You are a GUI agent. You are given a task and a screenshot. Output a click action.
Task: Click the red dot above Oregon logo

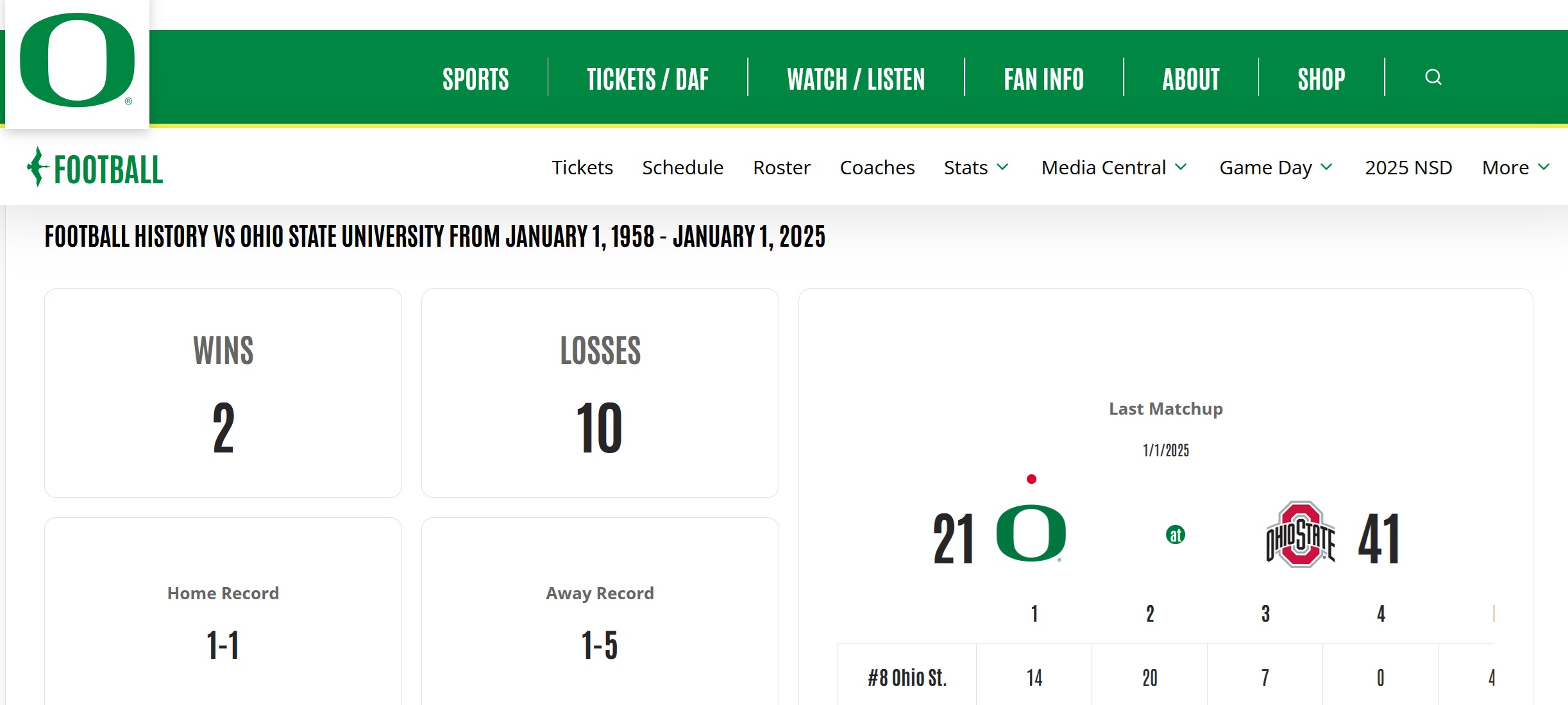1031,479
